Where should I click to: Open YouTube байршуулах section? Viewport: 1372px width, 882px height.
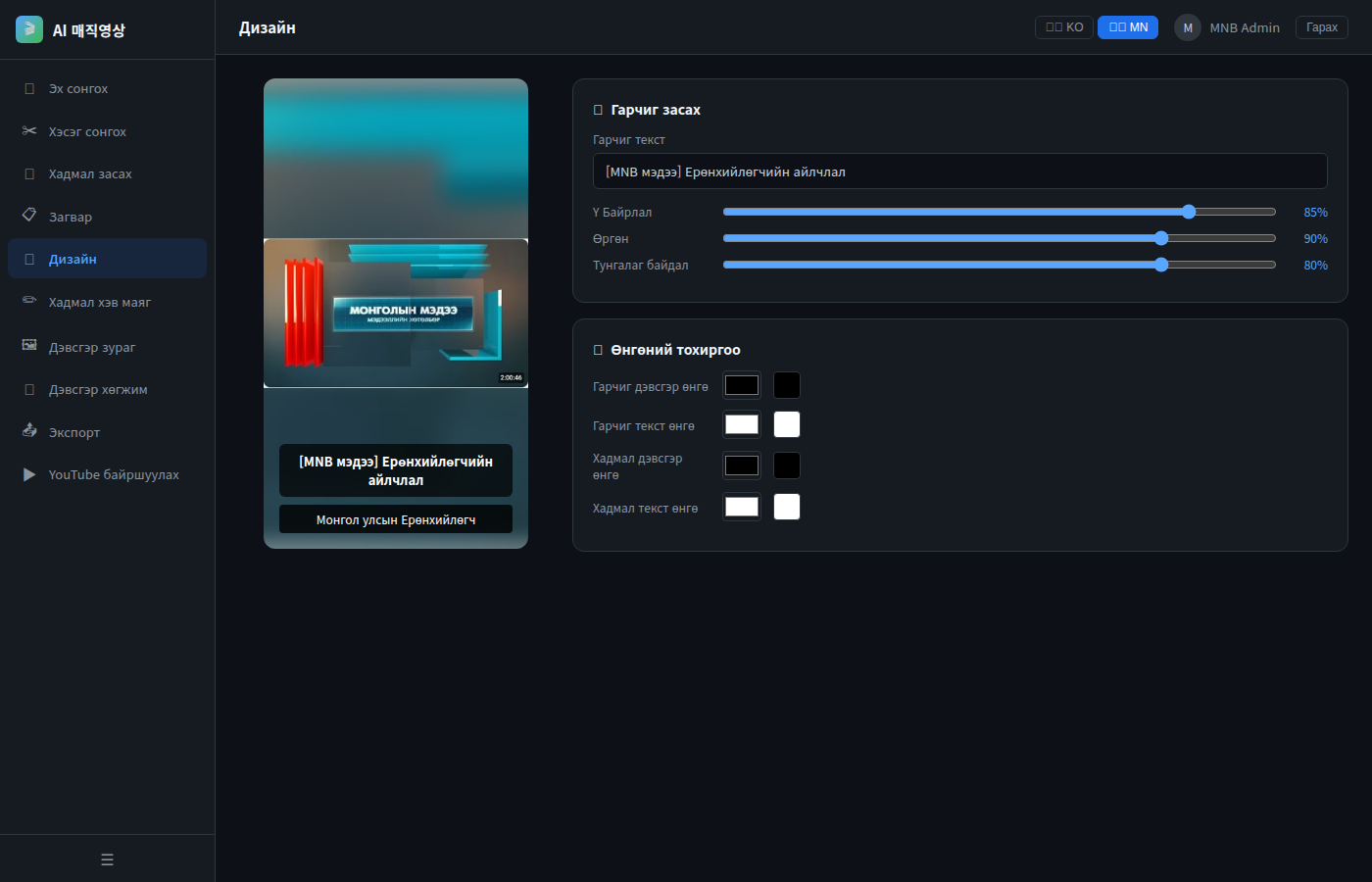point(107,474)
